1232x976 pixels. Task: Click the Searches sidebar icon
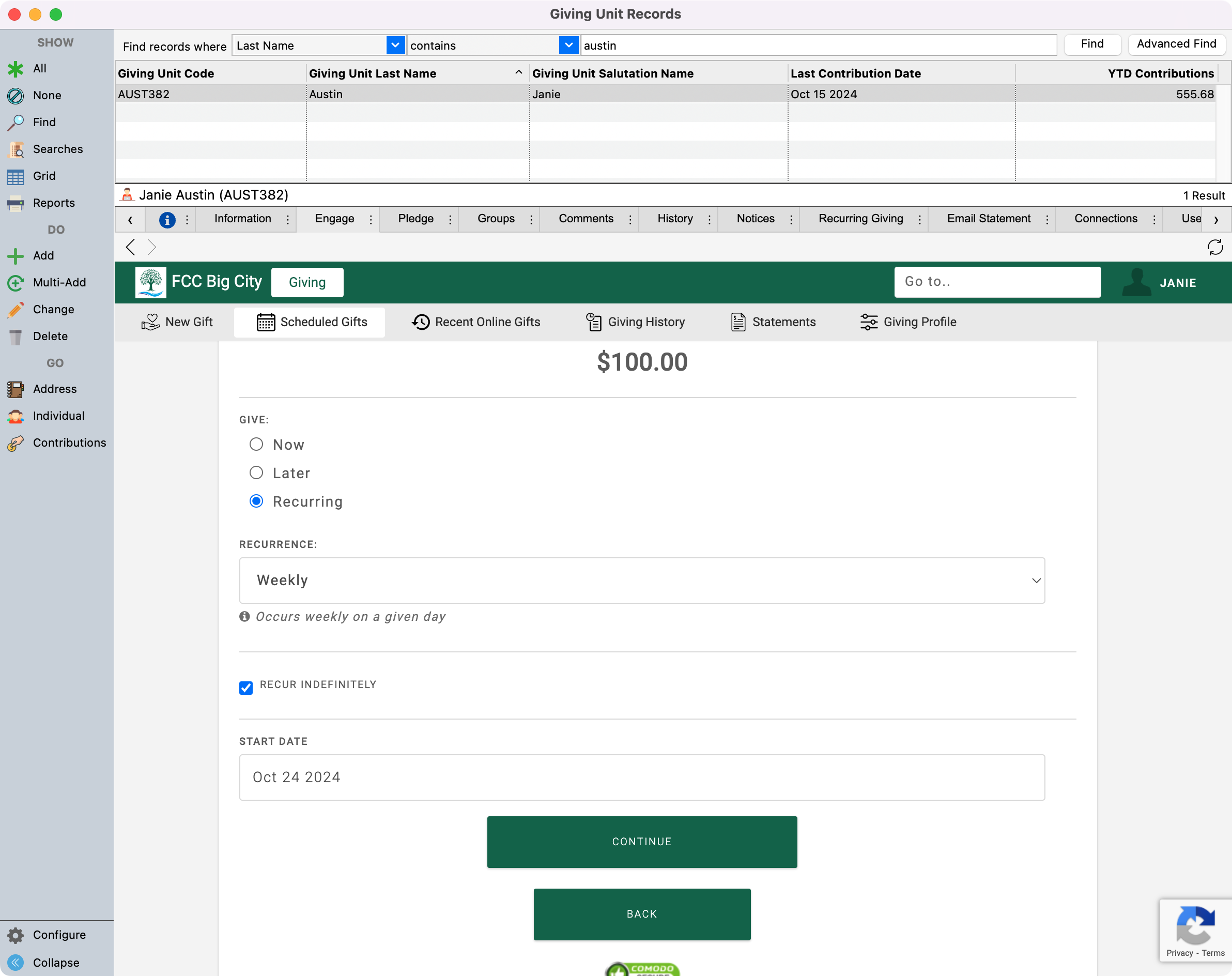pos(16,149)
